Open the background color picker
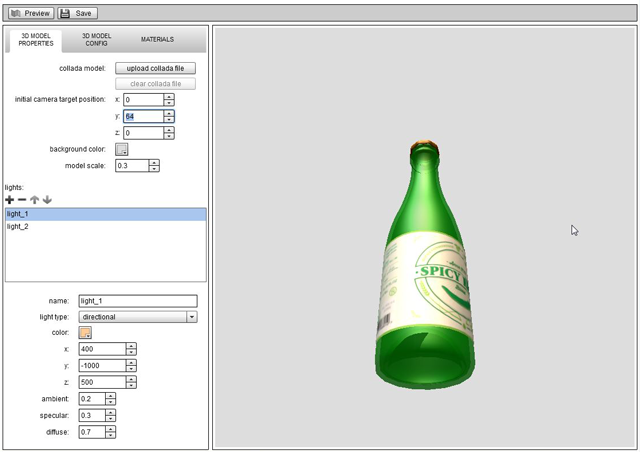The width and height of the screenshot is (640, 452). 122,149
